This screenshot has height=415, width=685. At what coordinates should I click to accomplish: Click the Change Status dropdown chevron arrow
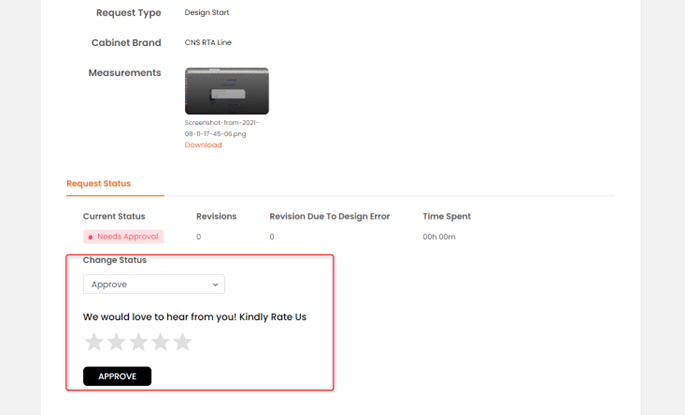coord(215,285)
